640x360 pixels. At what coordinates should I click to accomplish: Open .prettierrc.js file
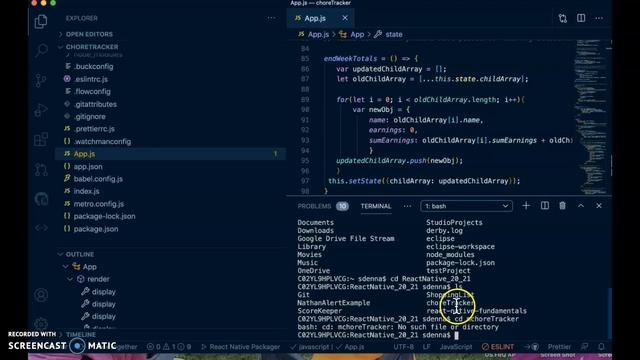coord(94,129)
